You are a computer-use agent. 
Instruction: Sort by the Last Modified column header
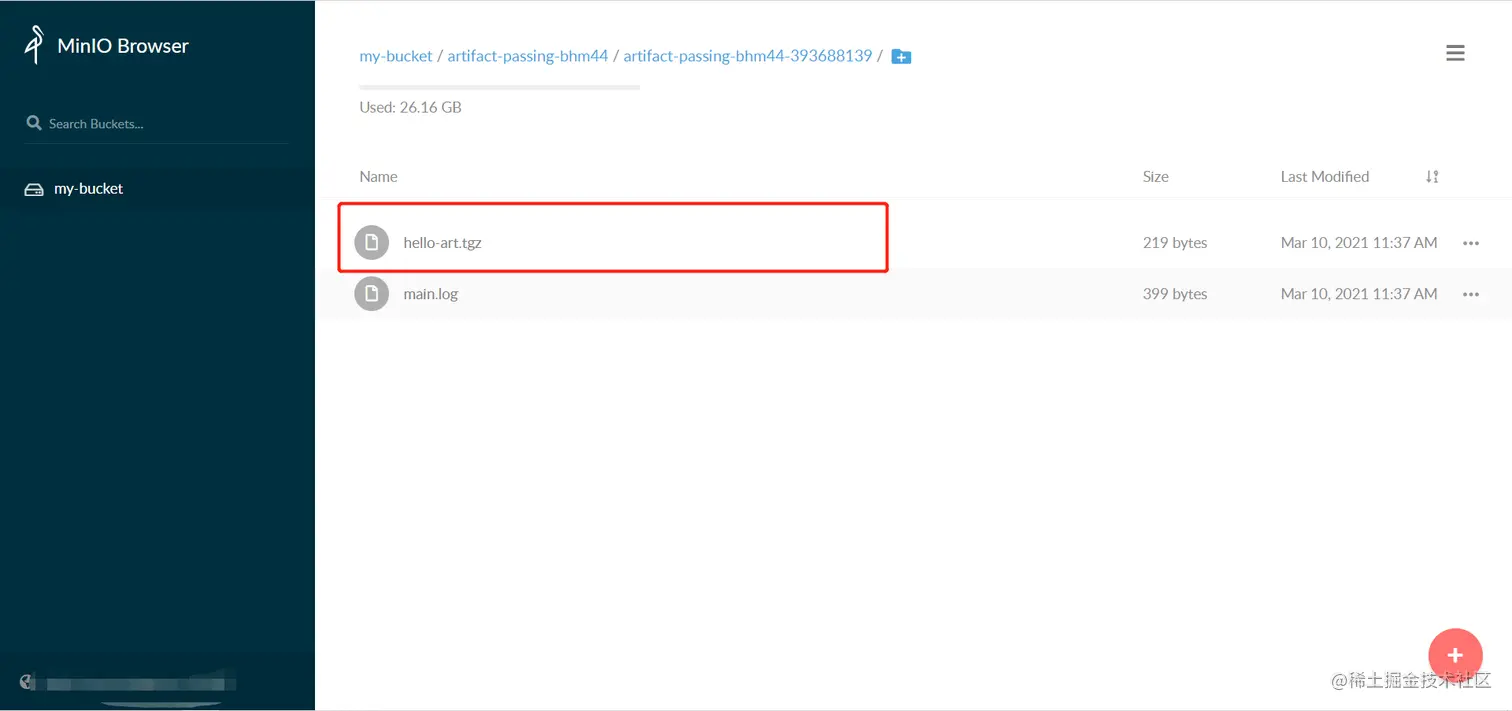click(1325, 176)
